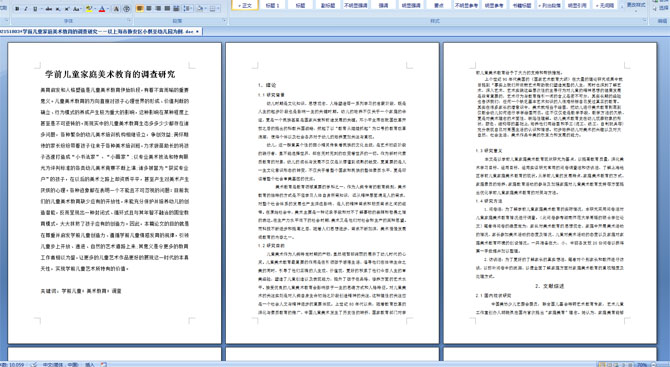
Task: Click the word count in status bar
Action: 13,364
